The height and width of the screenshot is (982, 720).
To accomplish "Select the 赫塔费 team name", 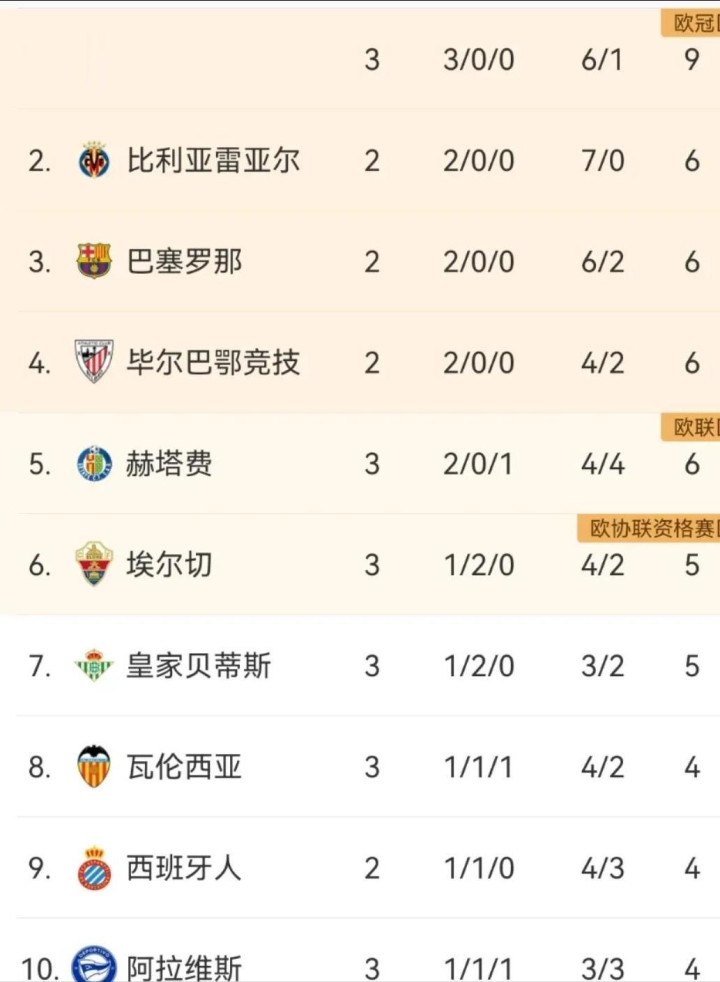I will 169,464.
